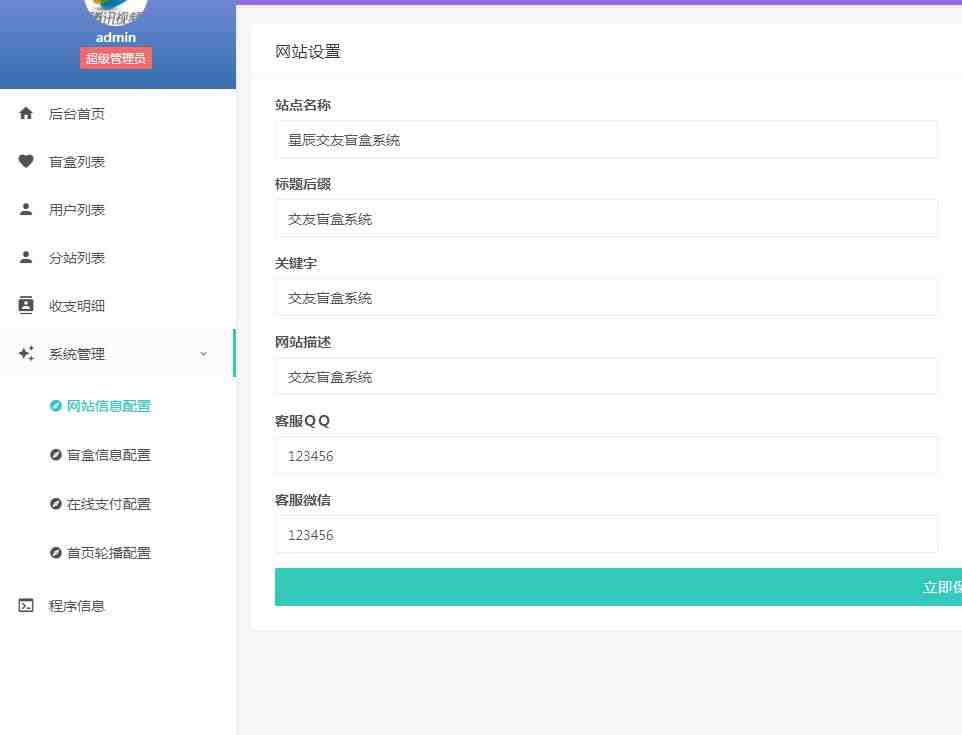Click the 超级管理员 role badge
This screenshot has width=962, height=735.
[x=115, y=57]
